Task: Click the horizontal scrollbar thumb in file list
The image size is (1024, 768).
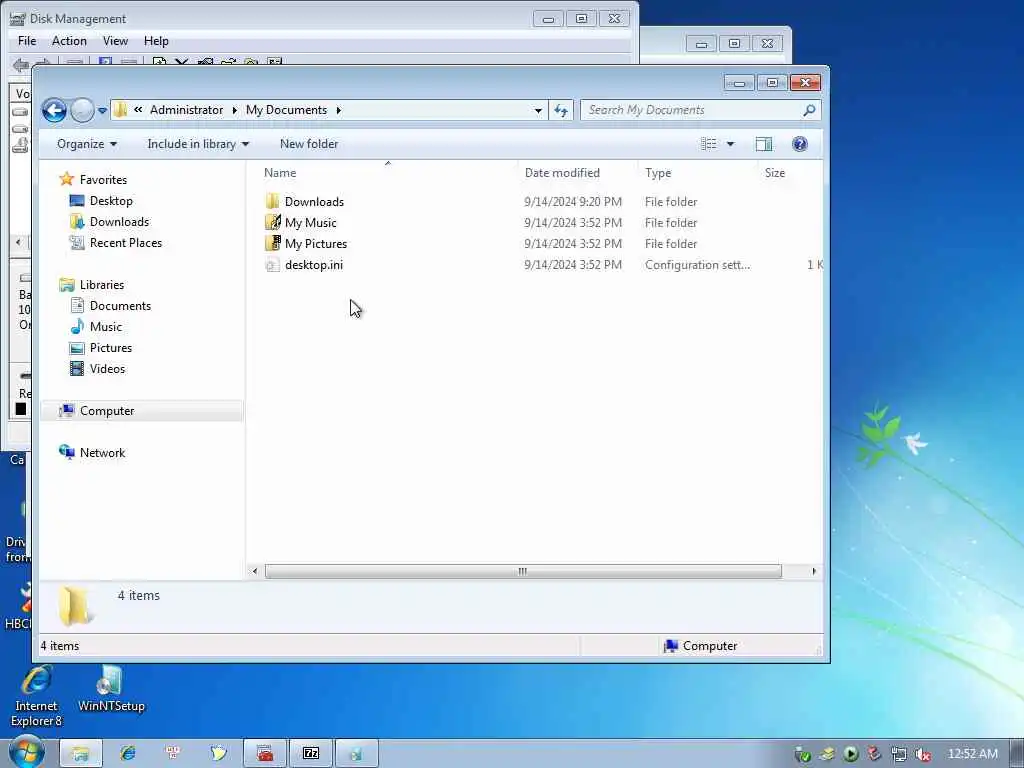Action: (x=522, y=571)
